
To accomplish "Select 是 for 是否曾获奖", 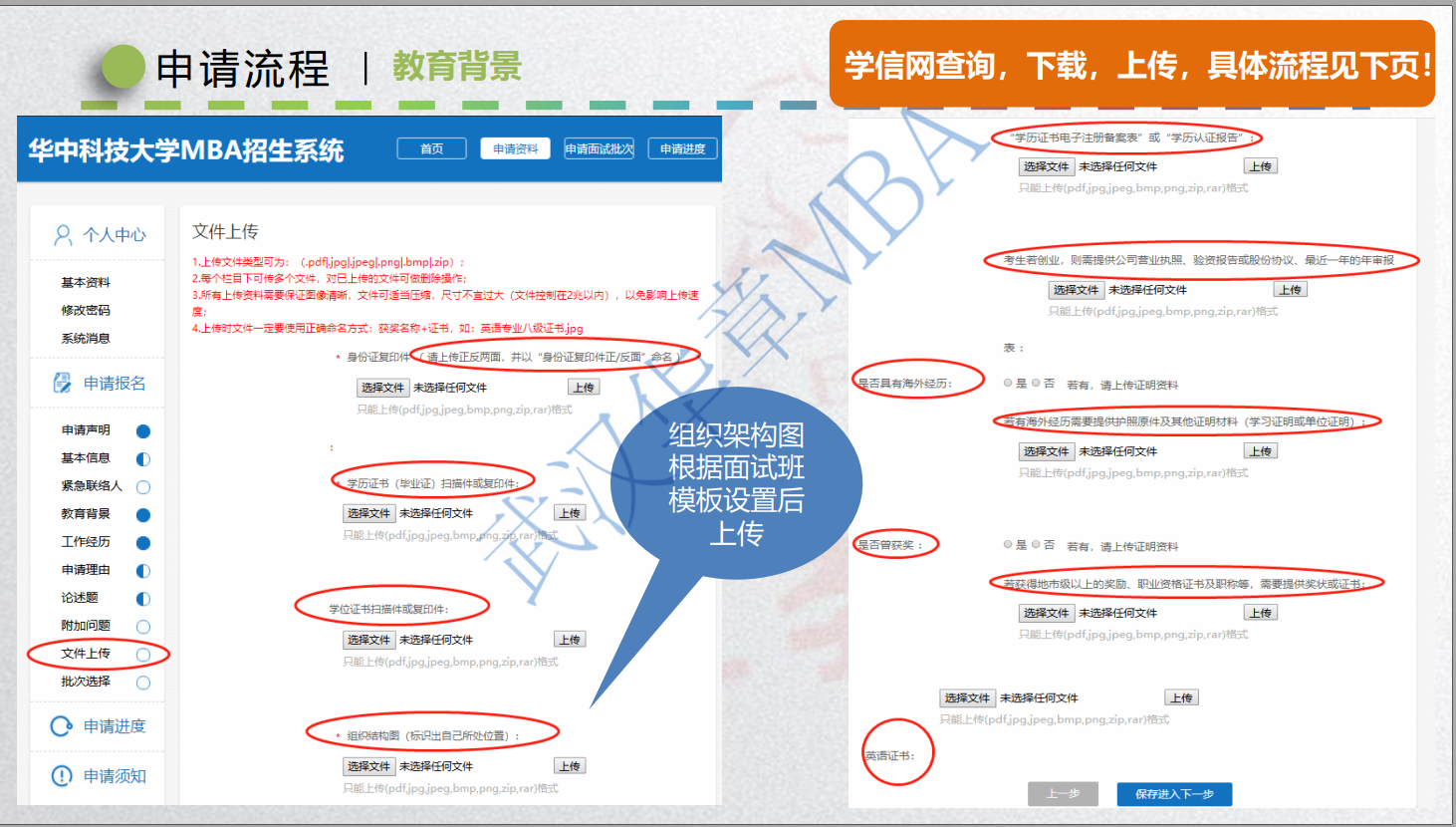I will coord(1008,544).
